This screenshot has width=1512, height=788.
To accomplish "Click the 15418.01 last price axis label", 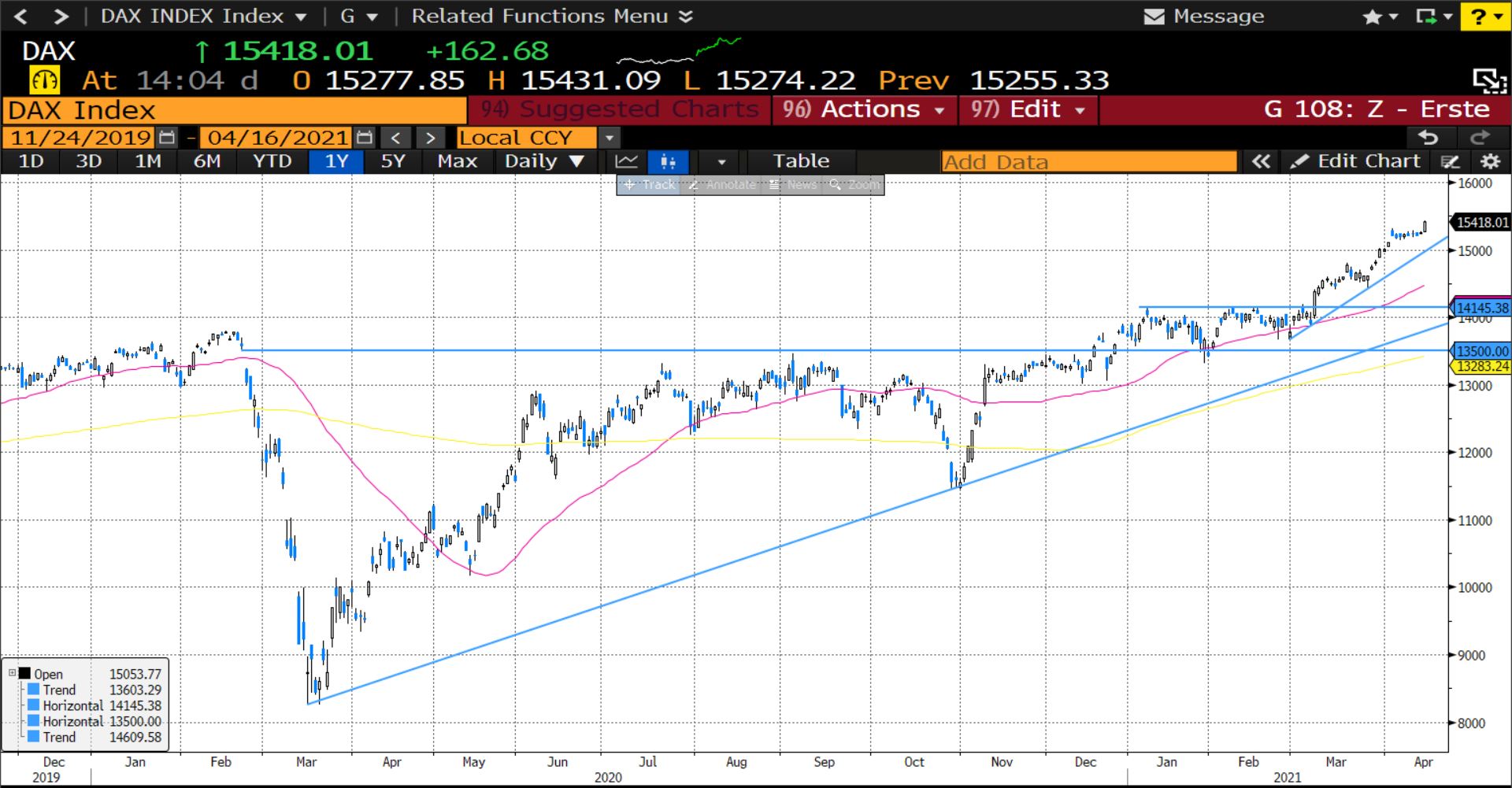I will (1481, 222).
